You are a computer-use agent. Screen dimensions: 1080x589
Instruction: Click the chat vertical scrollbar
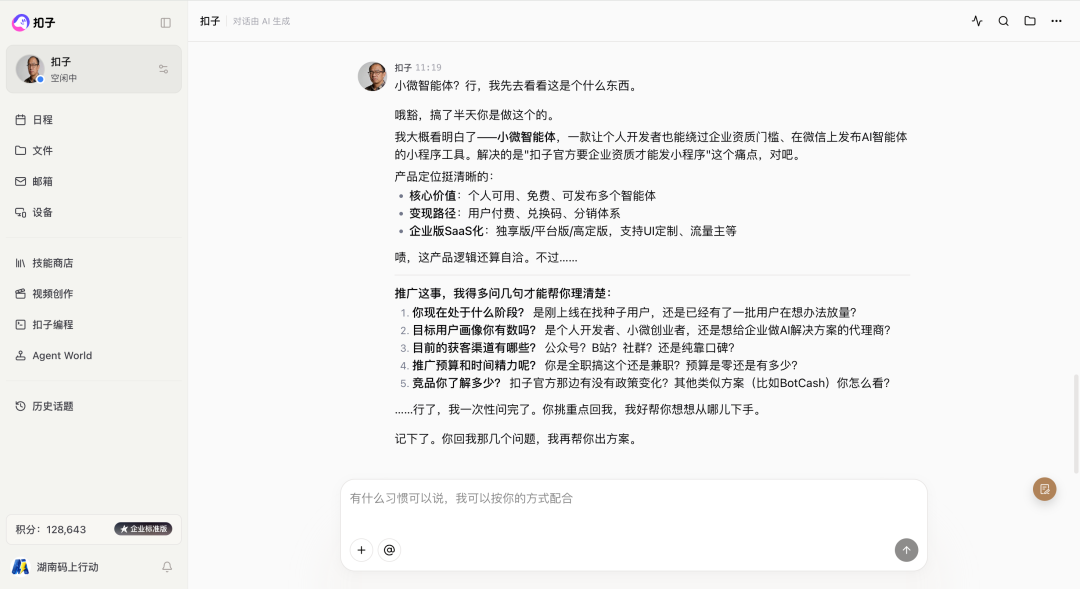[1076, 424]
